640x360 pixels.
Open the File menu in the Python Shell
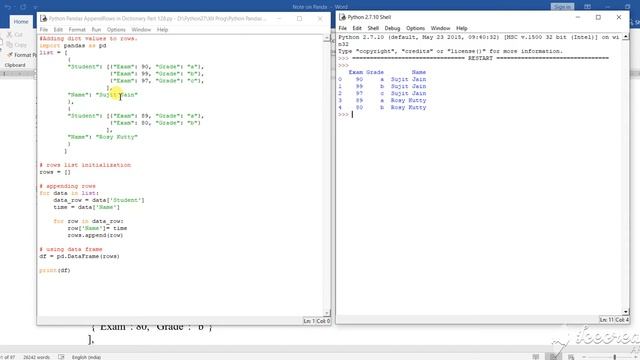tap(342, 28)
